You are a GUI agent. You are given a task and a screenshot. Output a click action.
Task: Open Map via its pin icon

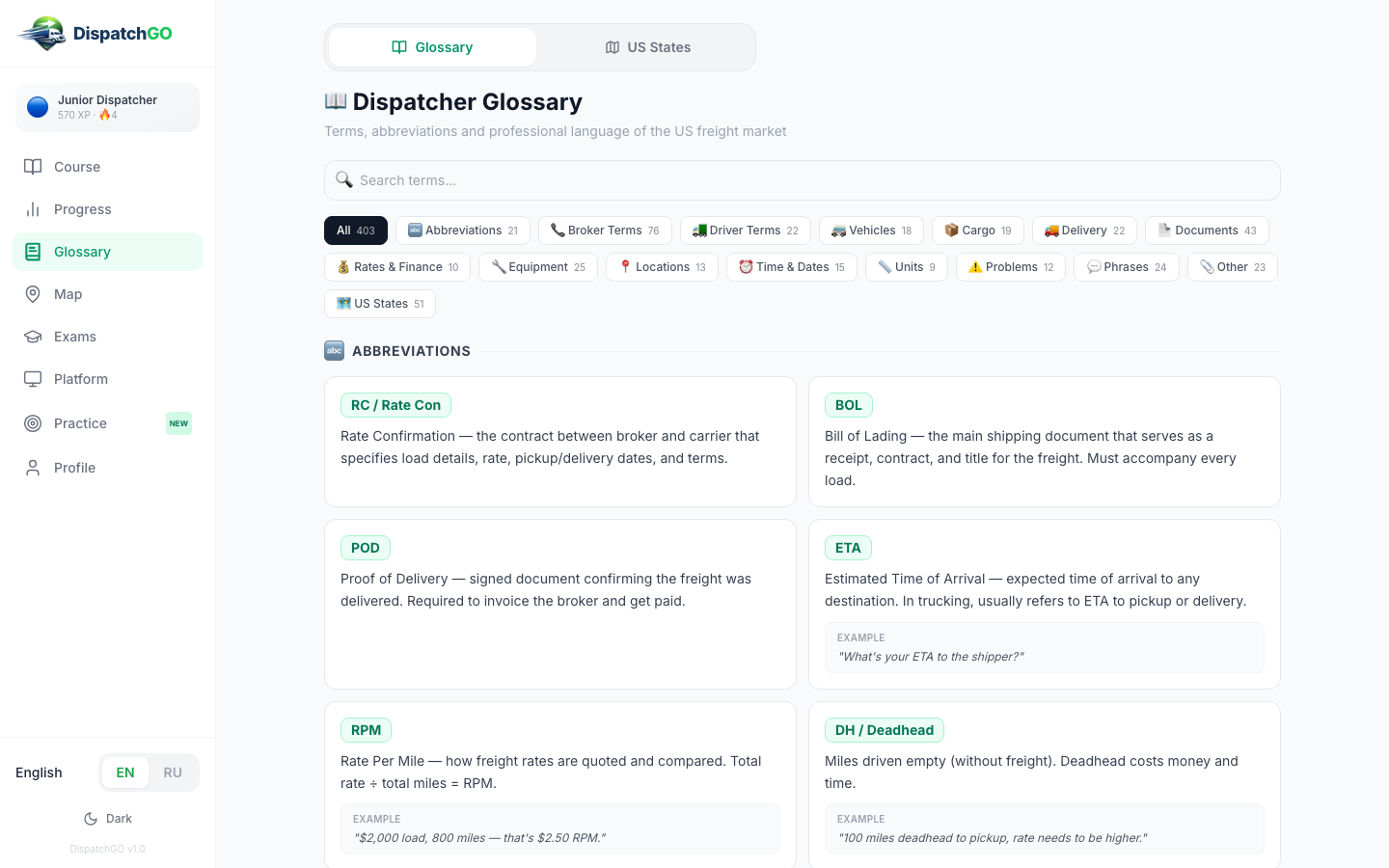coord(33,294)
